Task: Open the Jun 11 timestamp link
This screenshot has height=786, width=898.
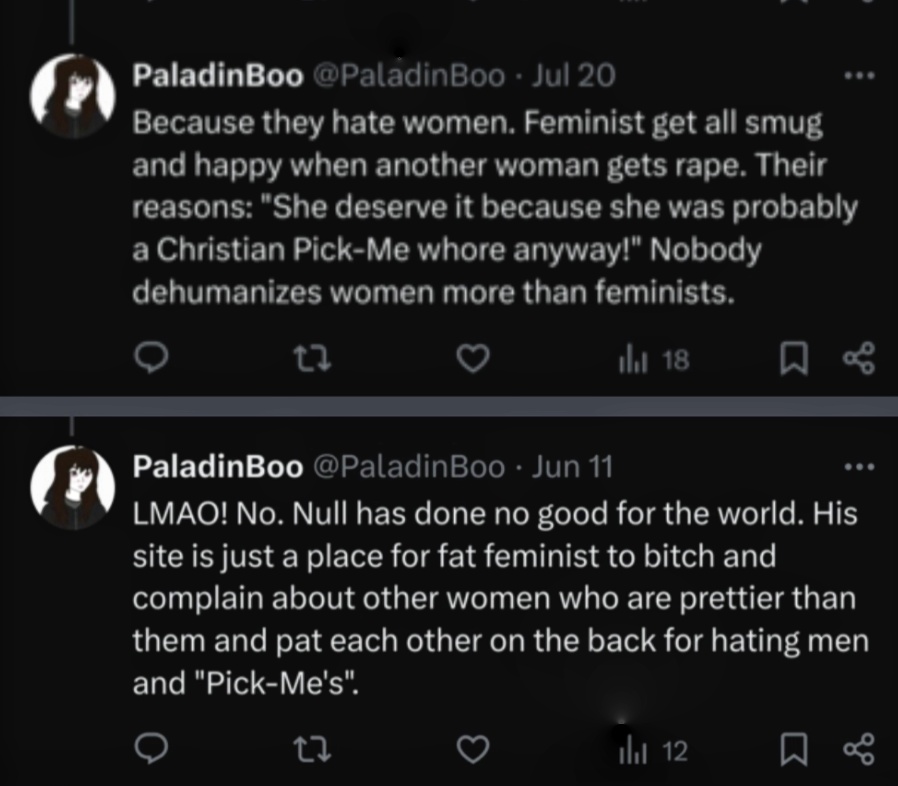Action: click(x=572, y=467)
